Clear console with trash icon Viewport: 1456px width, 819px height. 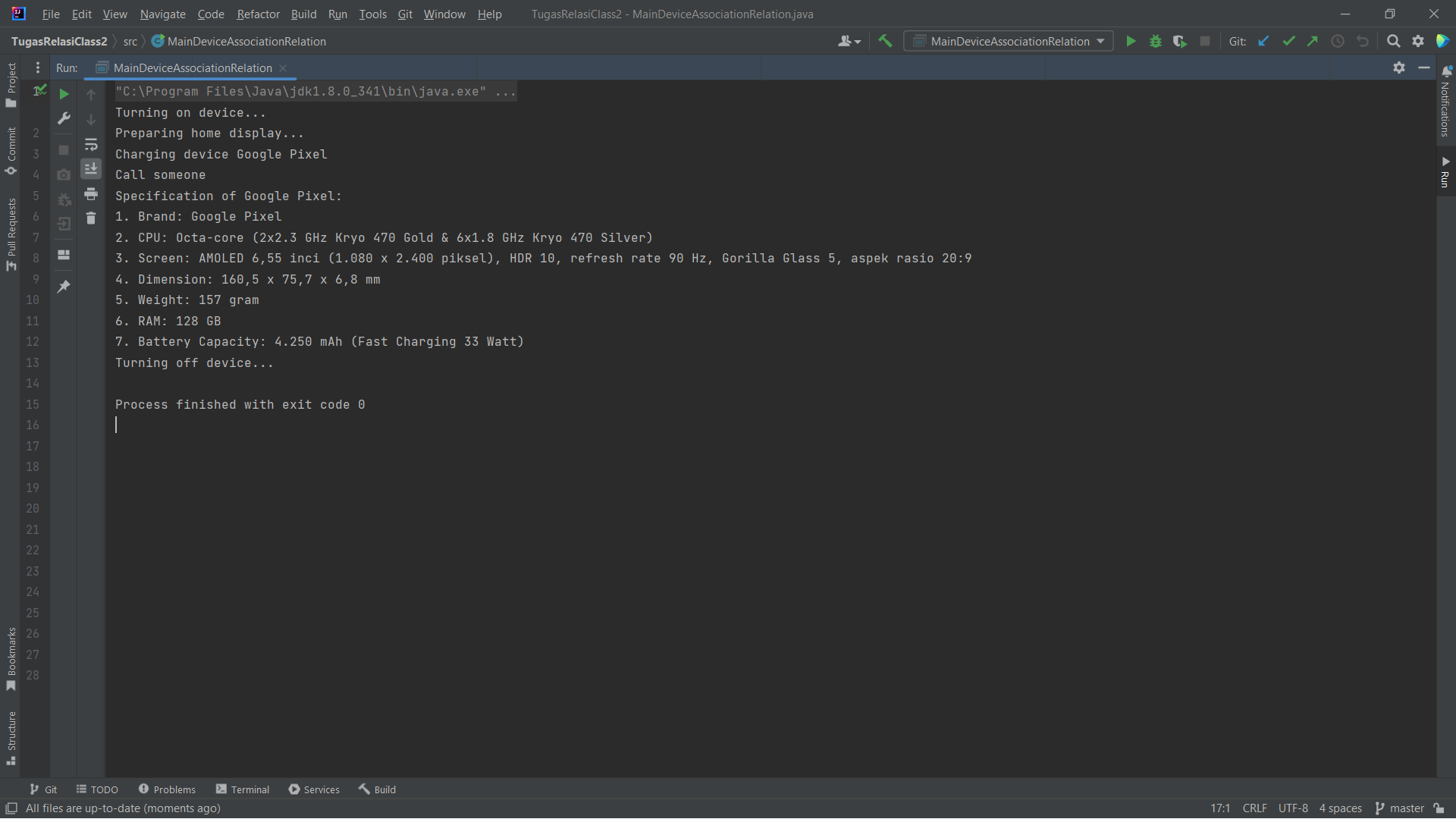pyautogui.click(x=91, y=218)
